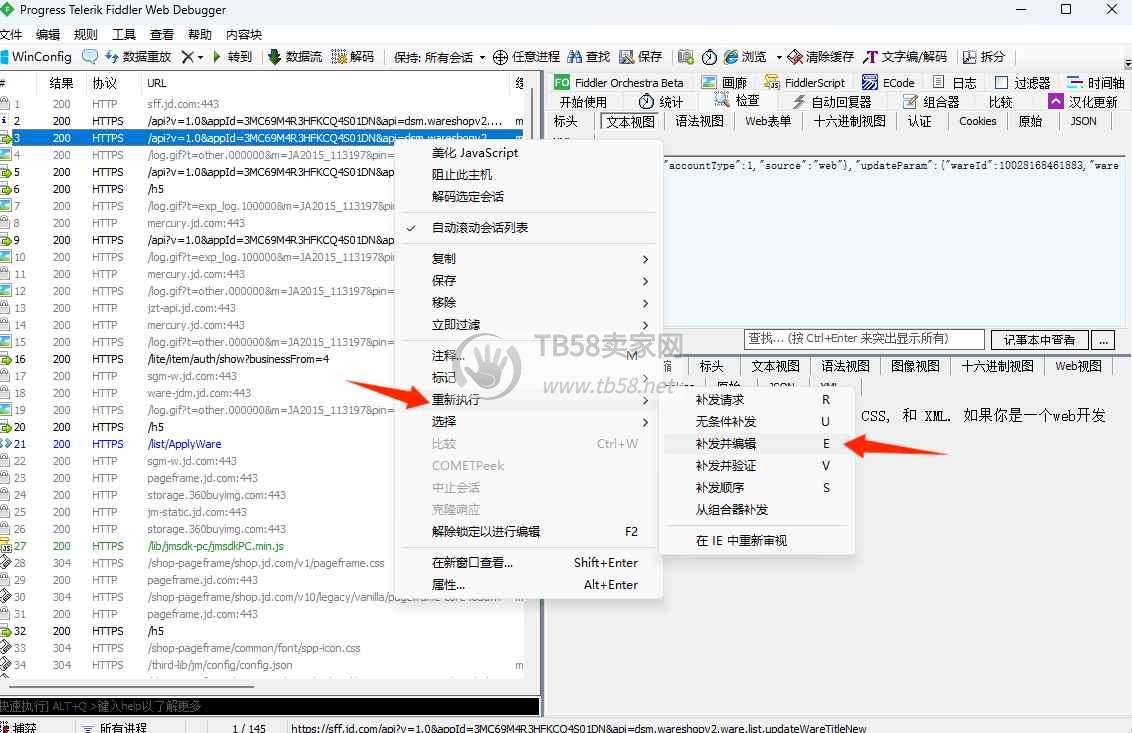
Task: Click the camera screenshot toolbar icon
Action: pyautogui.click(x=686, y=56)
